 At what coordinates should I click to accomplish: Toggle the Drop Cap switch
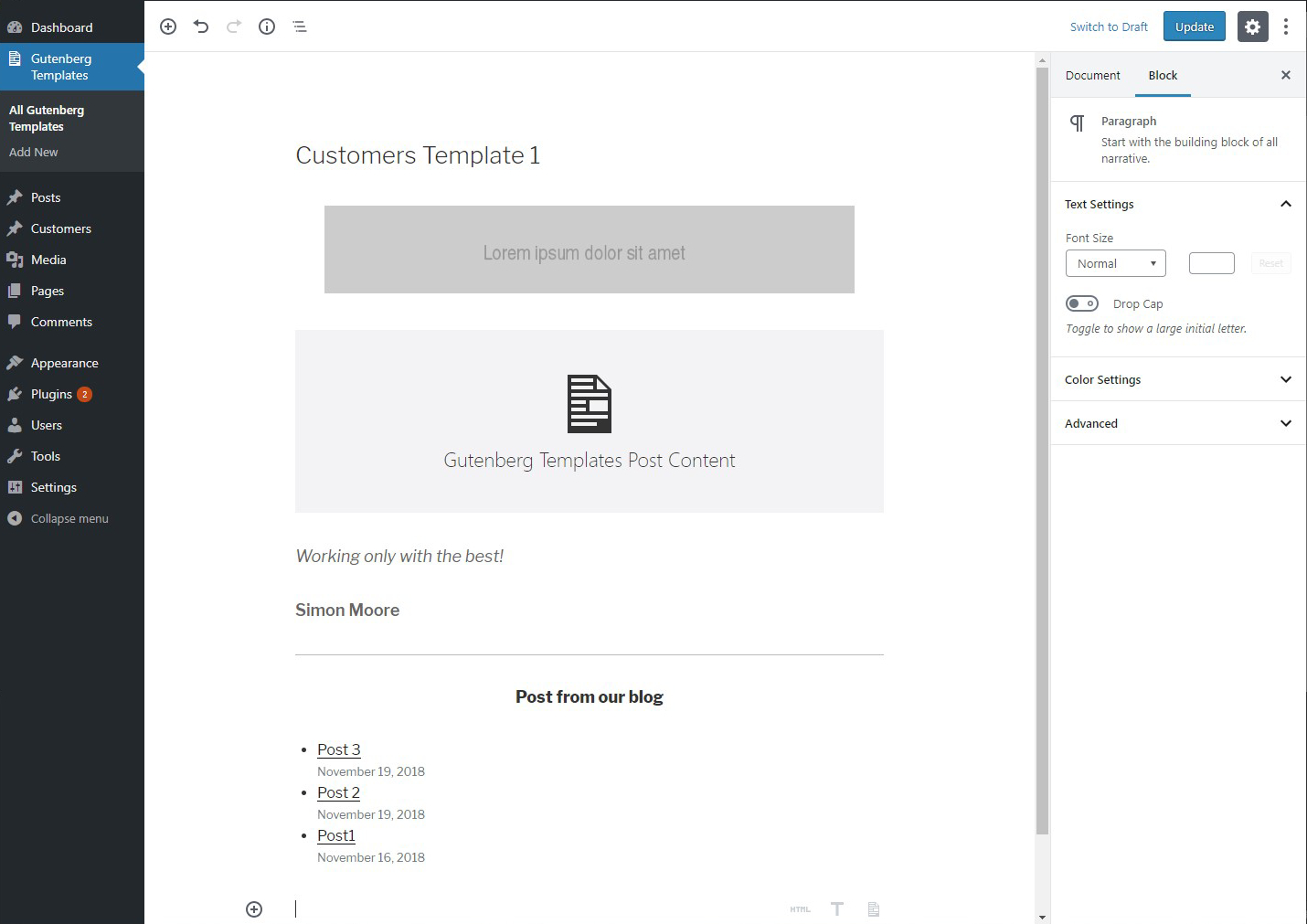click(1082, 303)
